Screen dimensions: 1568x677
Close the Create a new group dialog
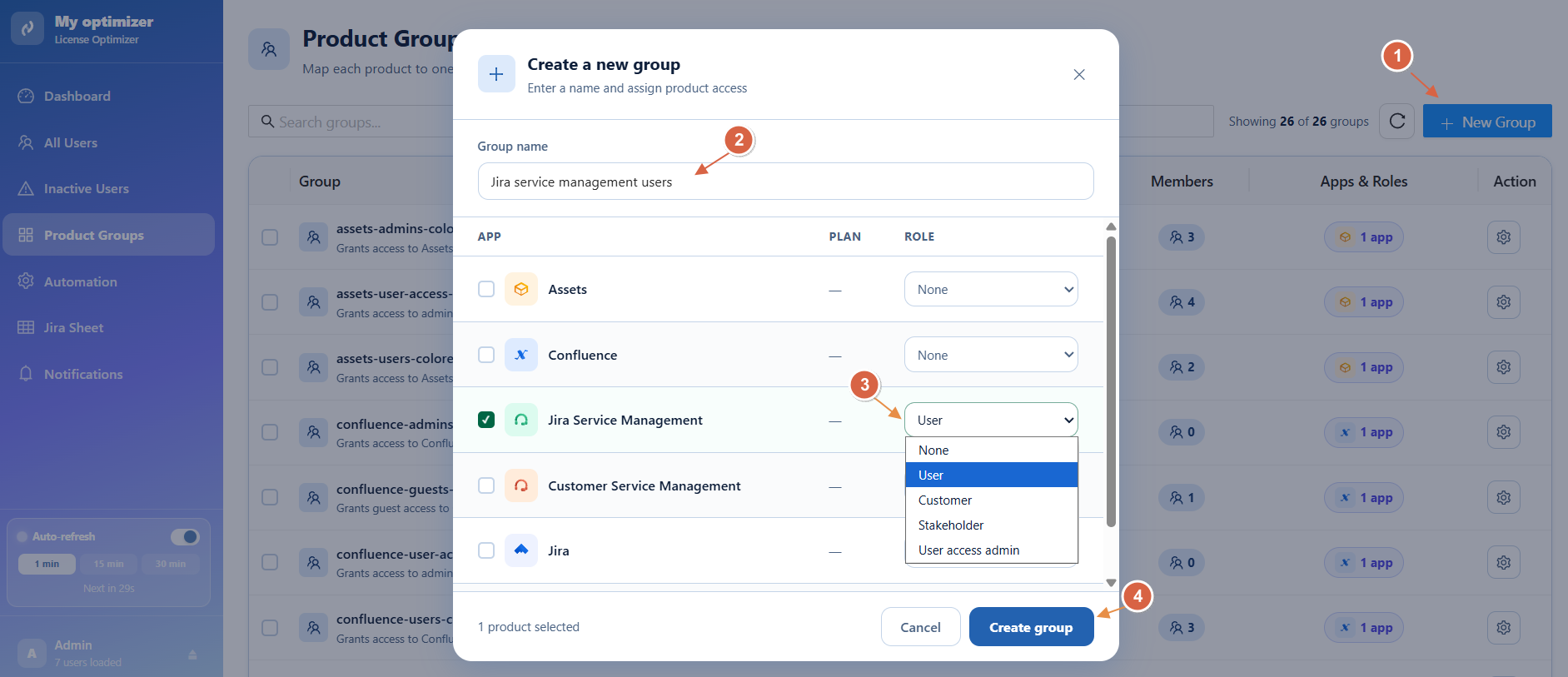point(1079,75)
